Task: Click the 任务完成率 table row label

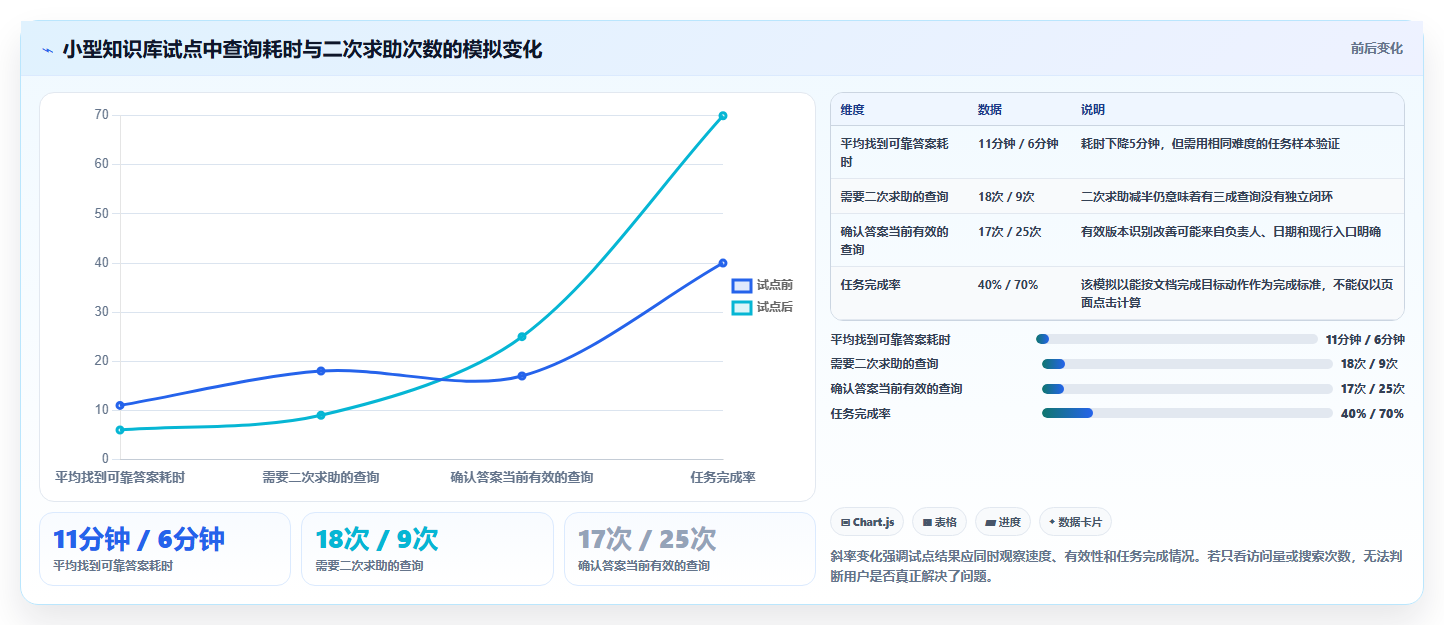Action: click(x=871, y=285)
